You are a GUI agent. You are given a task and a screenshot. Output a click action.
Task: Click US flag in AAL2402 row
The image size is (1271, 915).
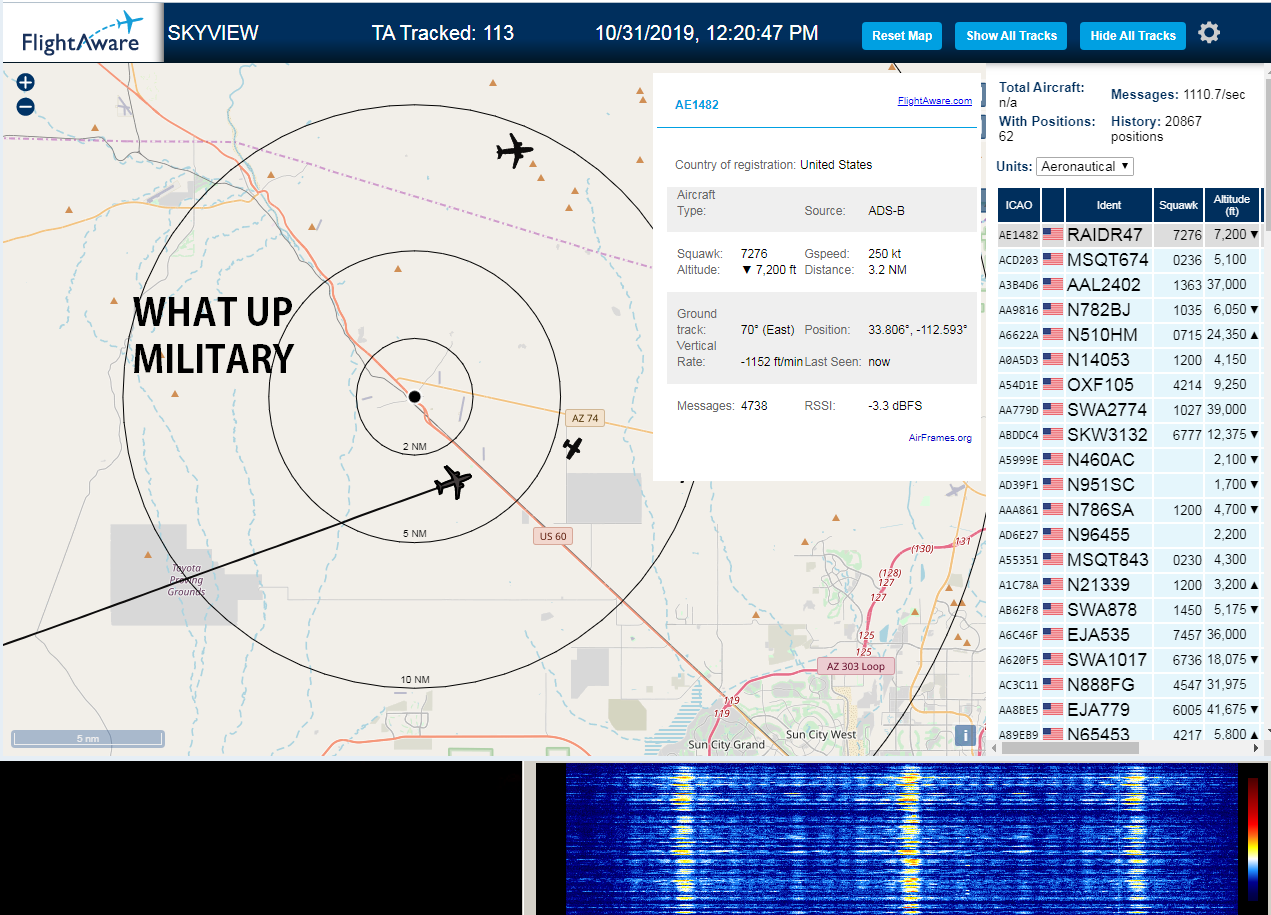[x=1053, y=285]
